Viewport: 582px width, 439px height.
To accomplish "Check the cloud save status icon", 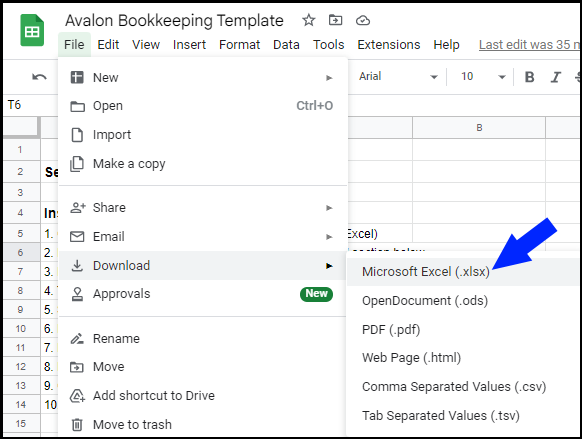I will click(363, 20).
